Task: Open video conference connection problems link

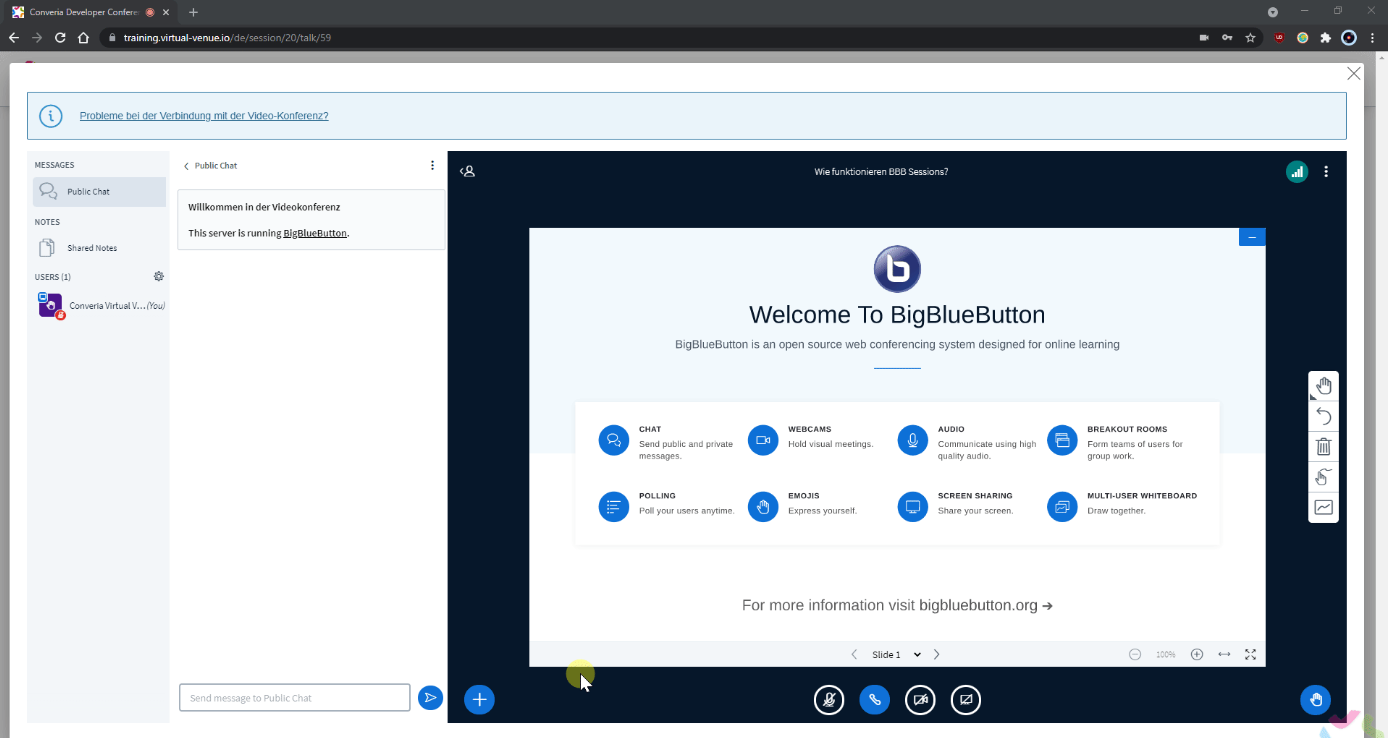Action: pyautogui.click(x=204, y=116)
